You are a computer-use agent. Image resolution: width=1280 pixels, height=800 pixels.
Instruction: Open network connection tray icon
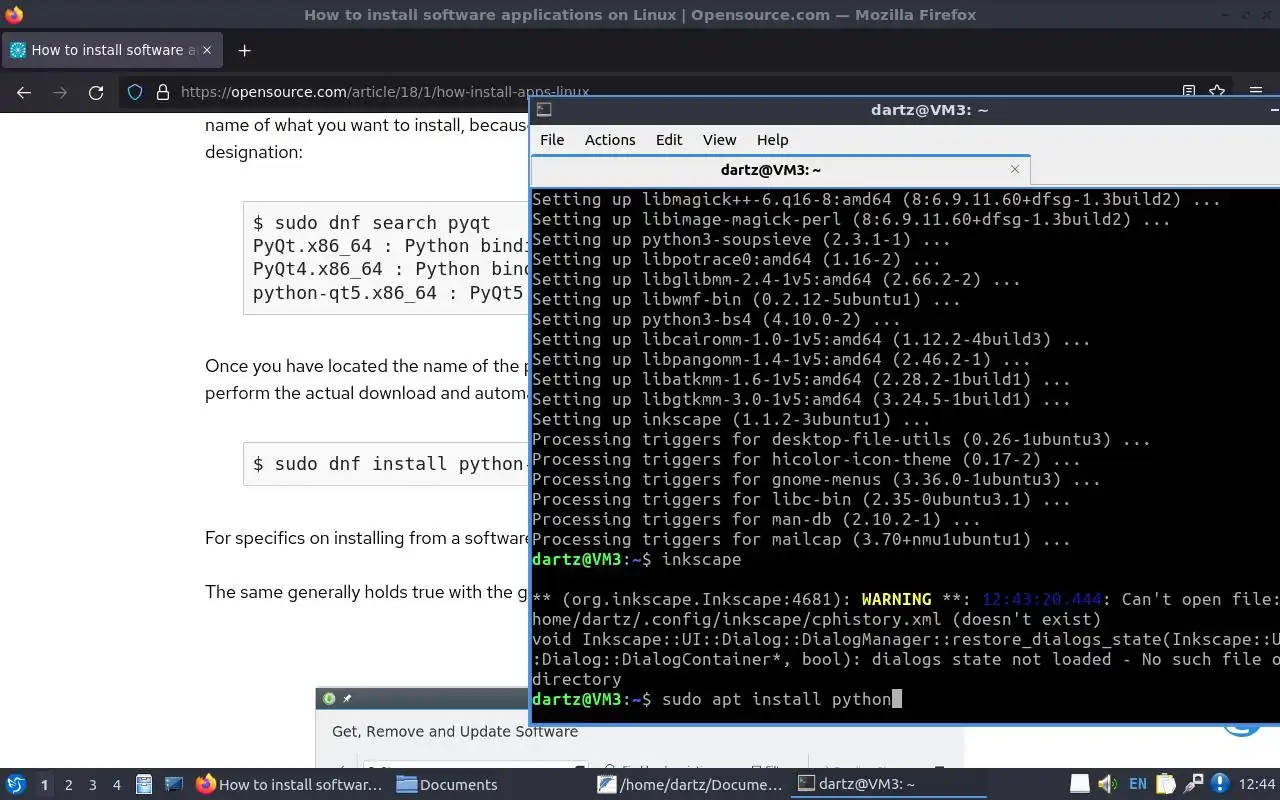point(1193,784)
